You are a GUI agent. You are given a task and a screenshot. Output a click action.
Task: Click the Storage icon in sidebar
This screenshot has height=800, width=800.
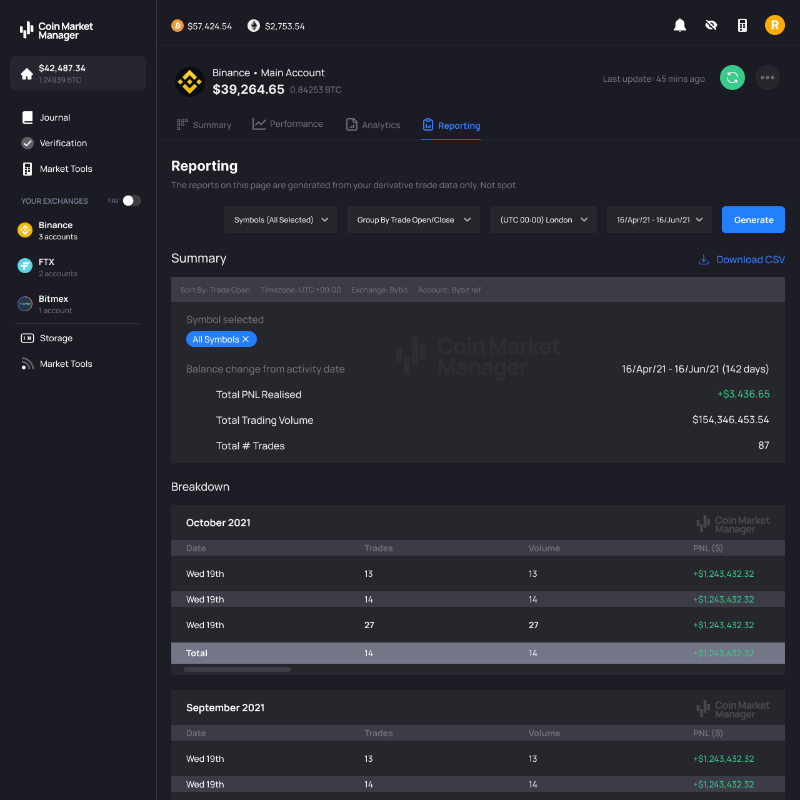[28, 338]
